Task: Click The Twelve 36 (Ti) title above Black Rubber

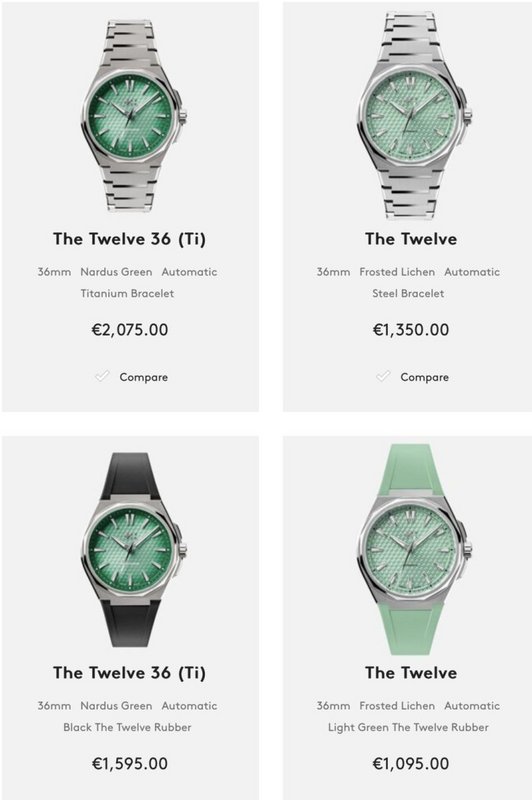Action: point(130,673)
